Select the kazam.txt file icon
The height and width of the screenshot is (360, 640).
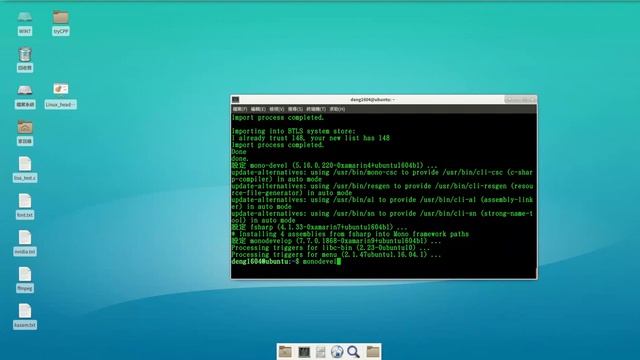pos(25,316)
